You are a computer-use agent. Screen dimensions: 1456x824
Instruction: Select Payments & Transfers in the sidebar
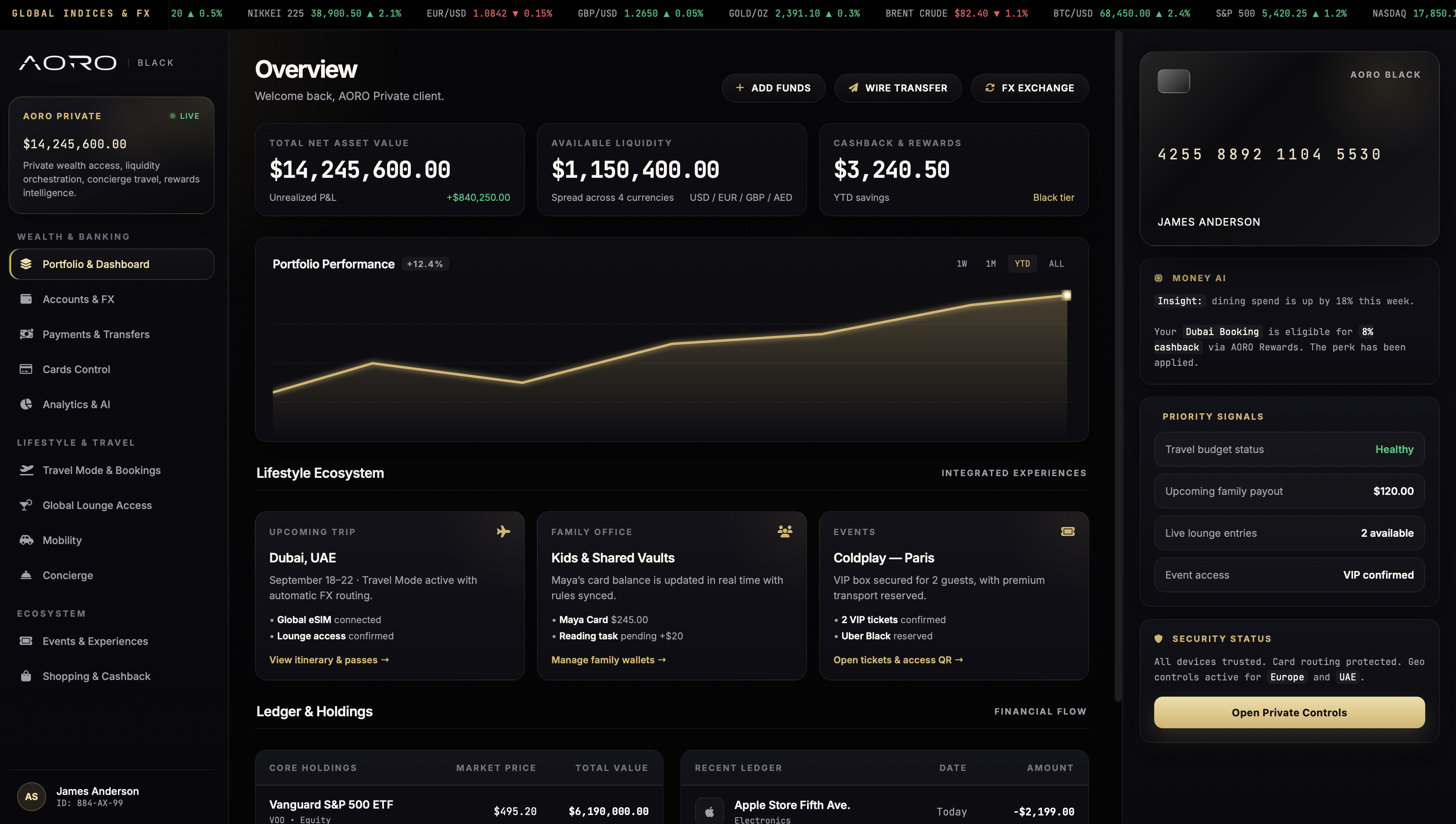click(x=97, y=334)
